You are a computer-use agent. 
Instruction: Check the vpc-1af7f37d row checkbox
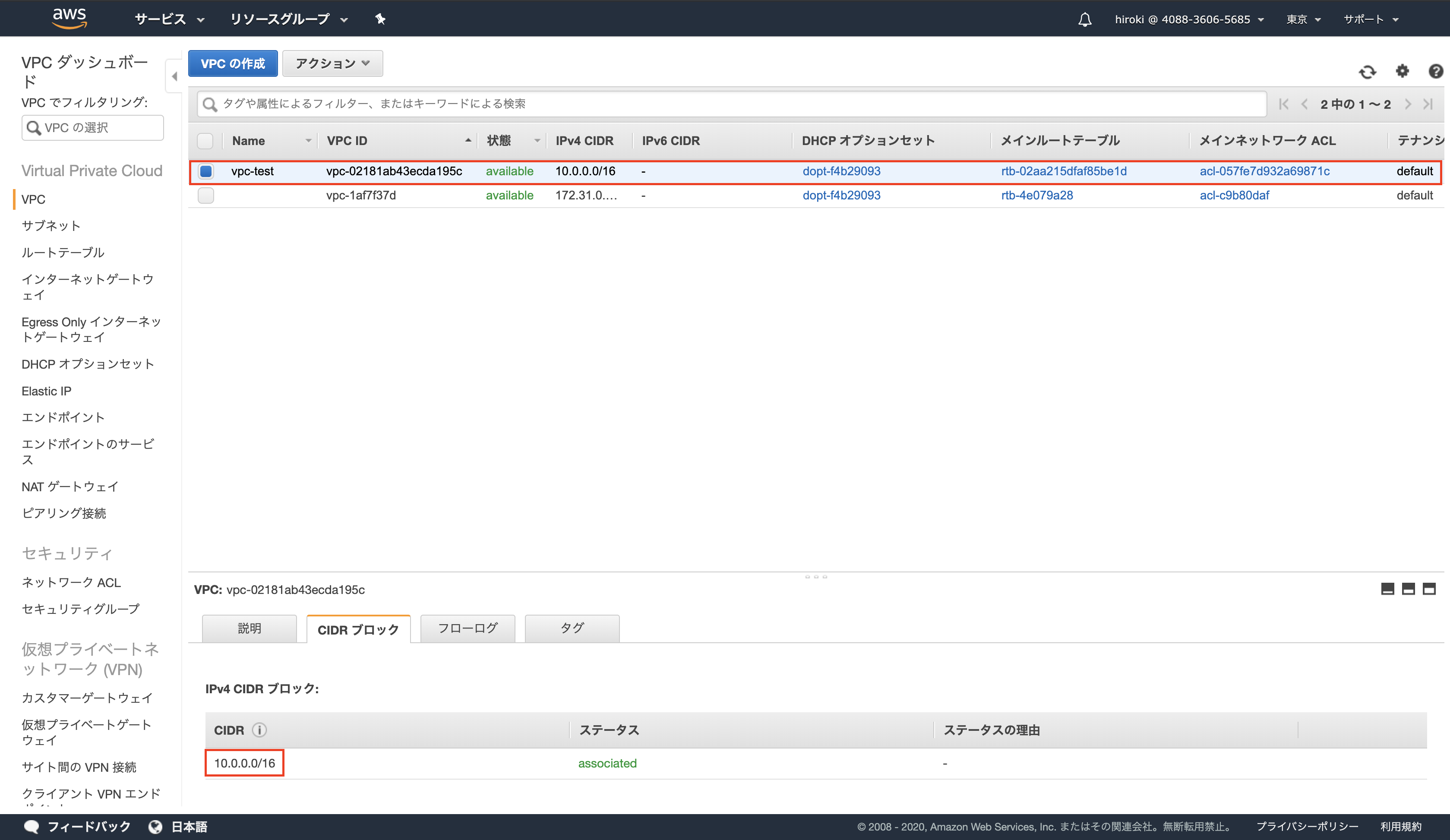[x=206, y=196]
